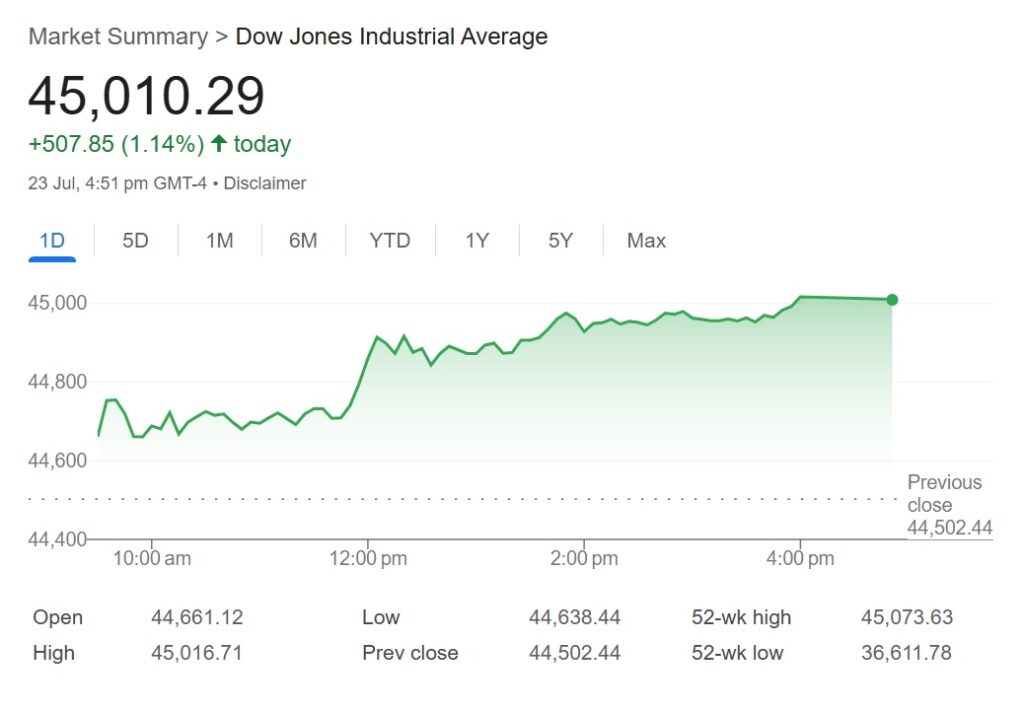Viewport: 1024px width, 712px height.
Task: Open the 1M time range tab
Action: click(x=219, y=241)
